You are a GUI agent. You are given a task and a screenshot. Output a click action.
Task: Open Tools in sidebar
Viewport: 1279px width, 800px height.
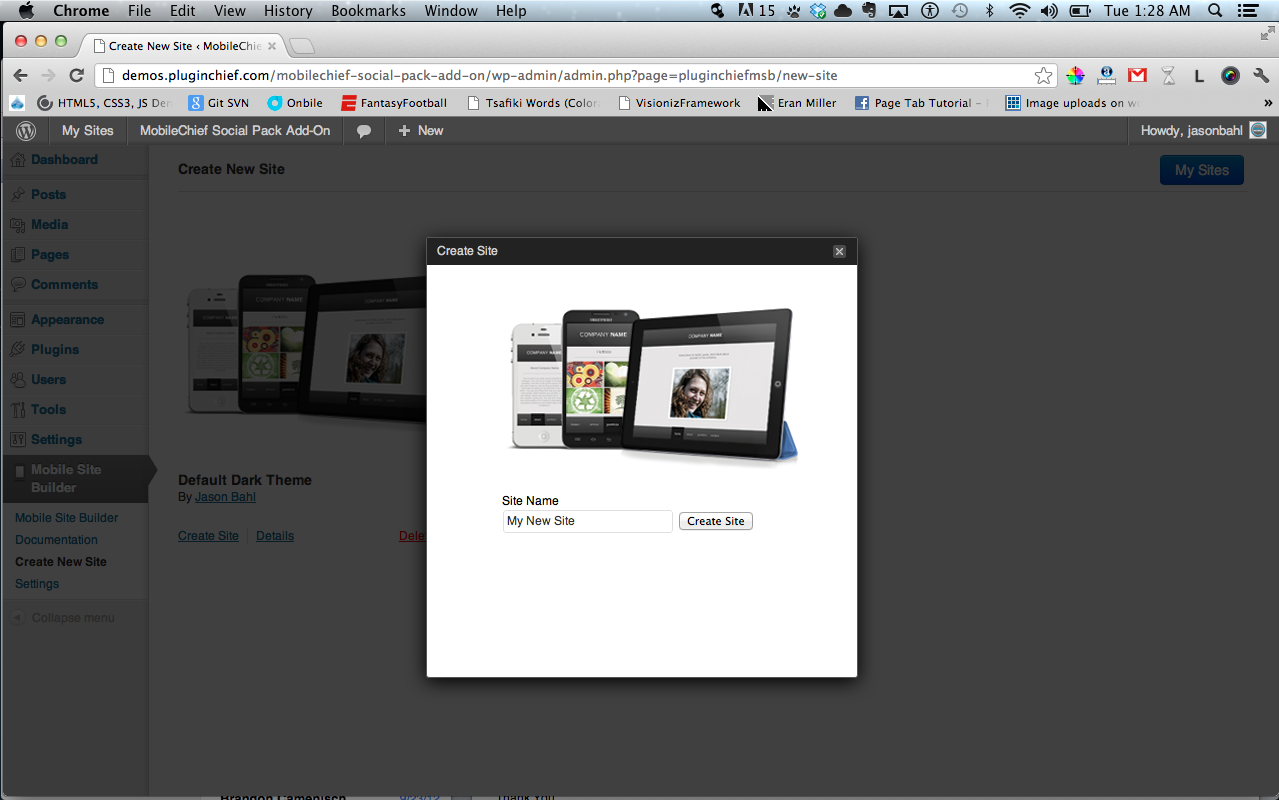48,410
